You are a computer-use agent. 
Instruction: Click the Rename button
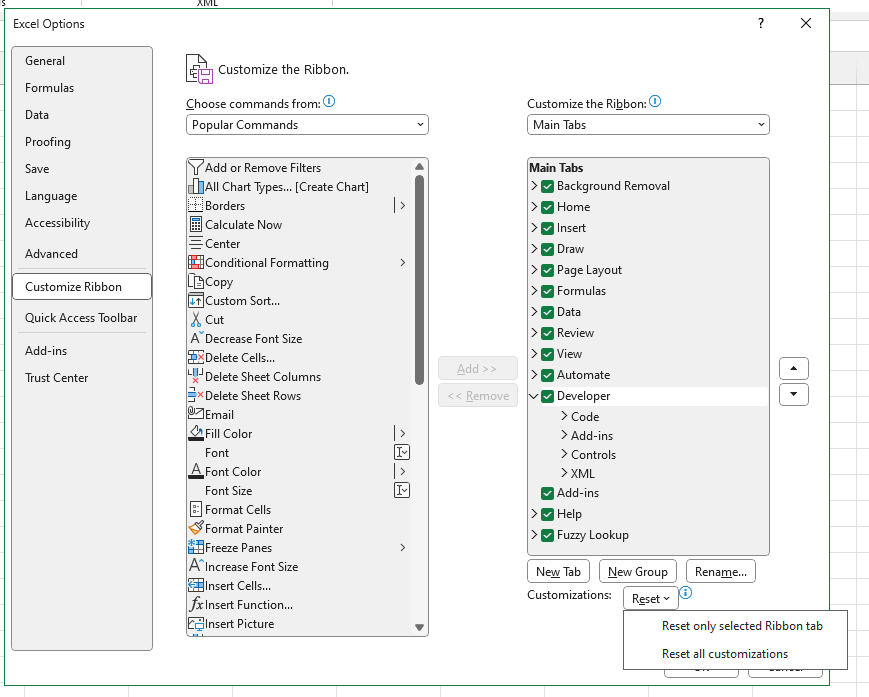click(x=720, y=572)
